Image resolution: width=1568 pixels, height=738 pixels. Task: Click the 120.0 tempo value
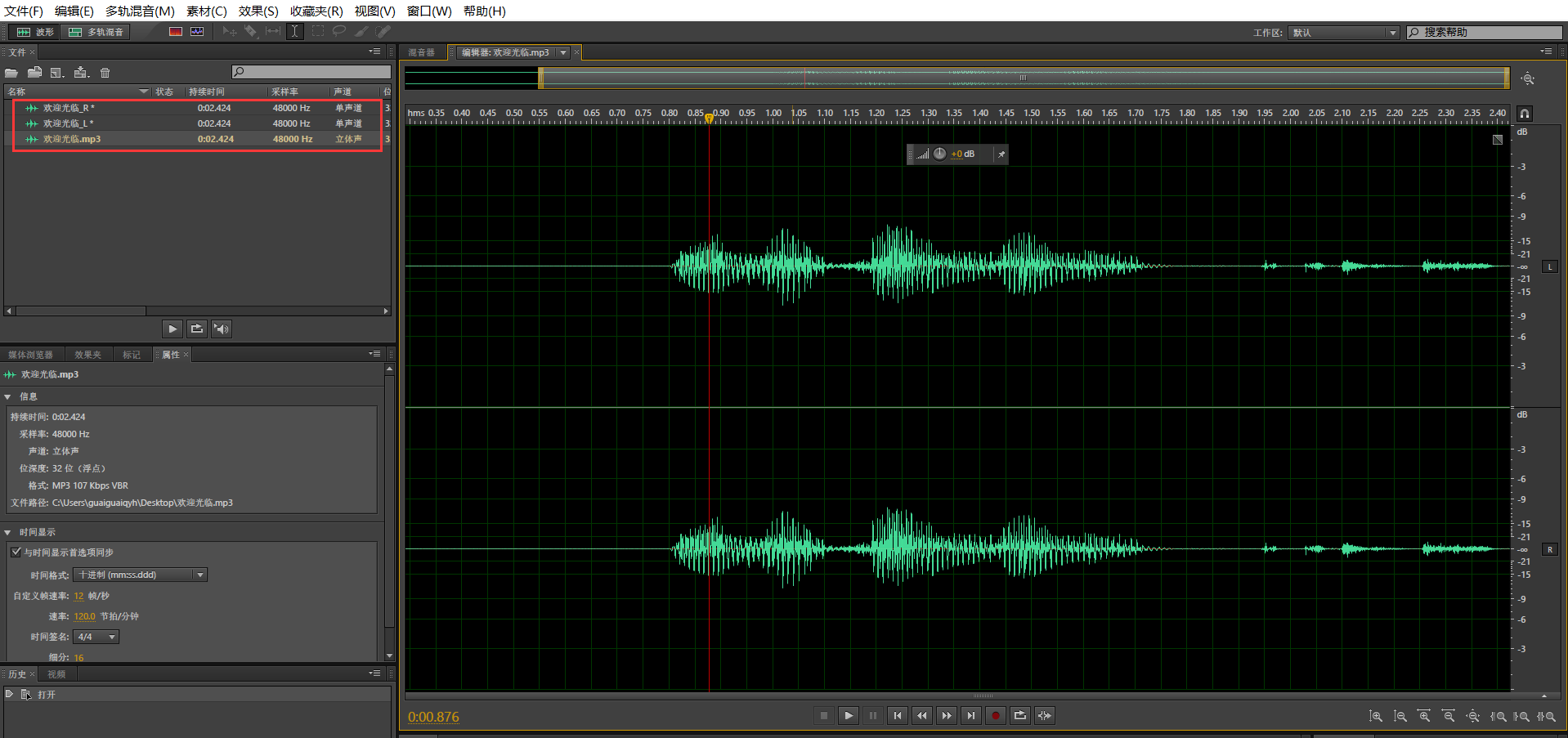coord(84,616)
